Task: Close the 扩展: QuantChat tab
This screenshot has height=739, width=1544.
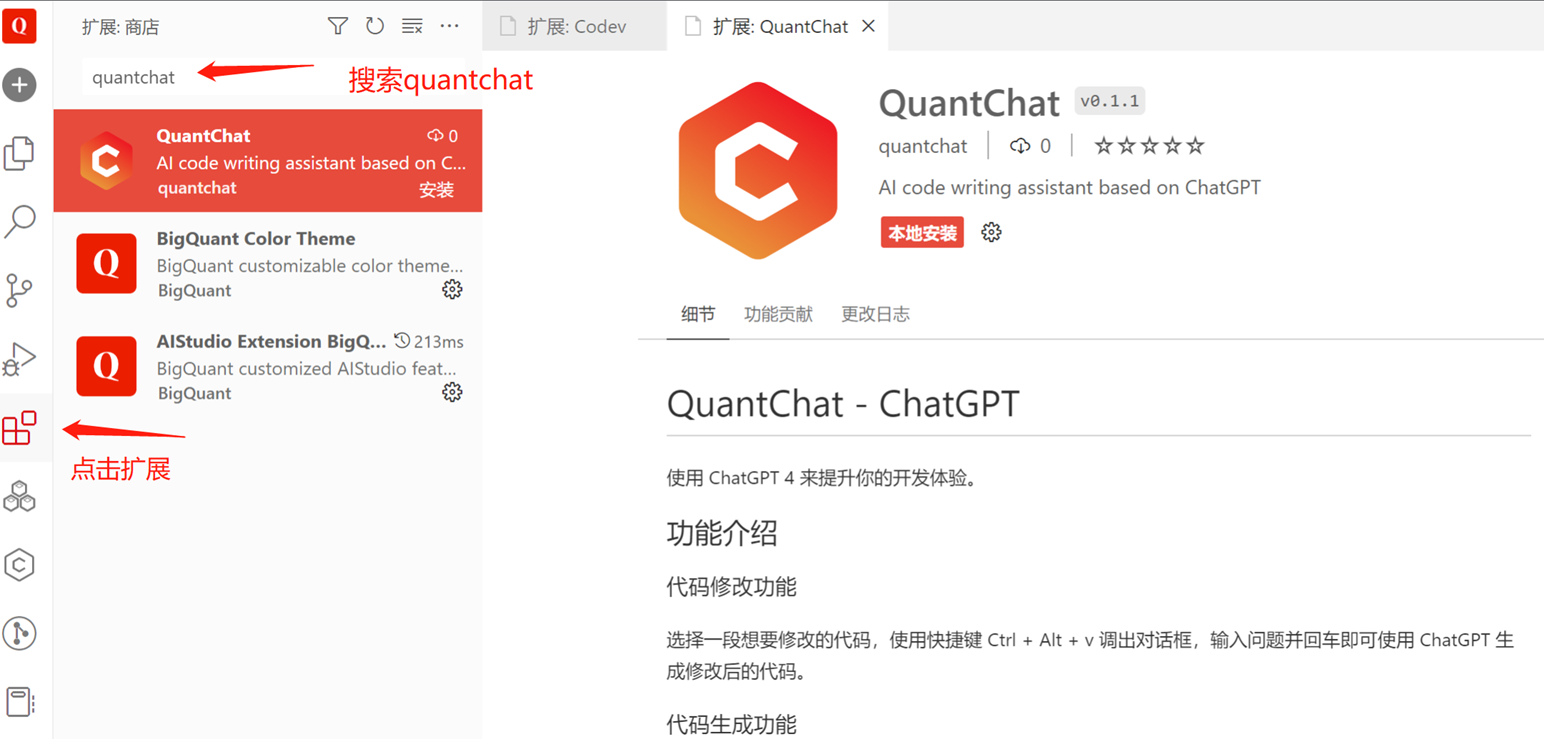Action: point(868,27)
